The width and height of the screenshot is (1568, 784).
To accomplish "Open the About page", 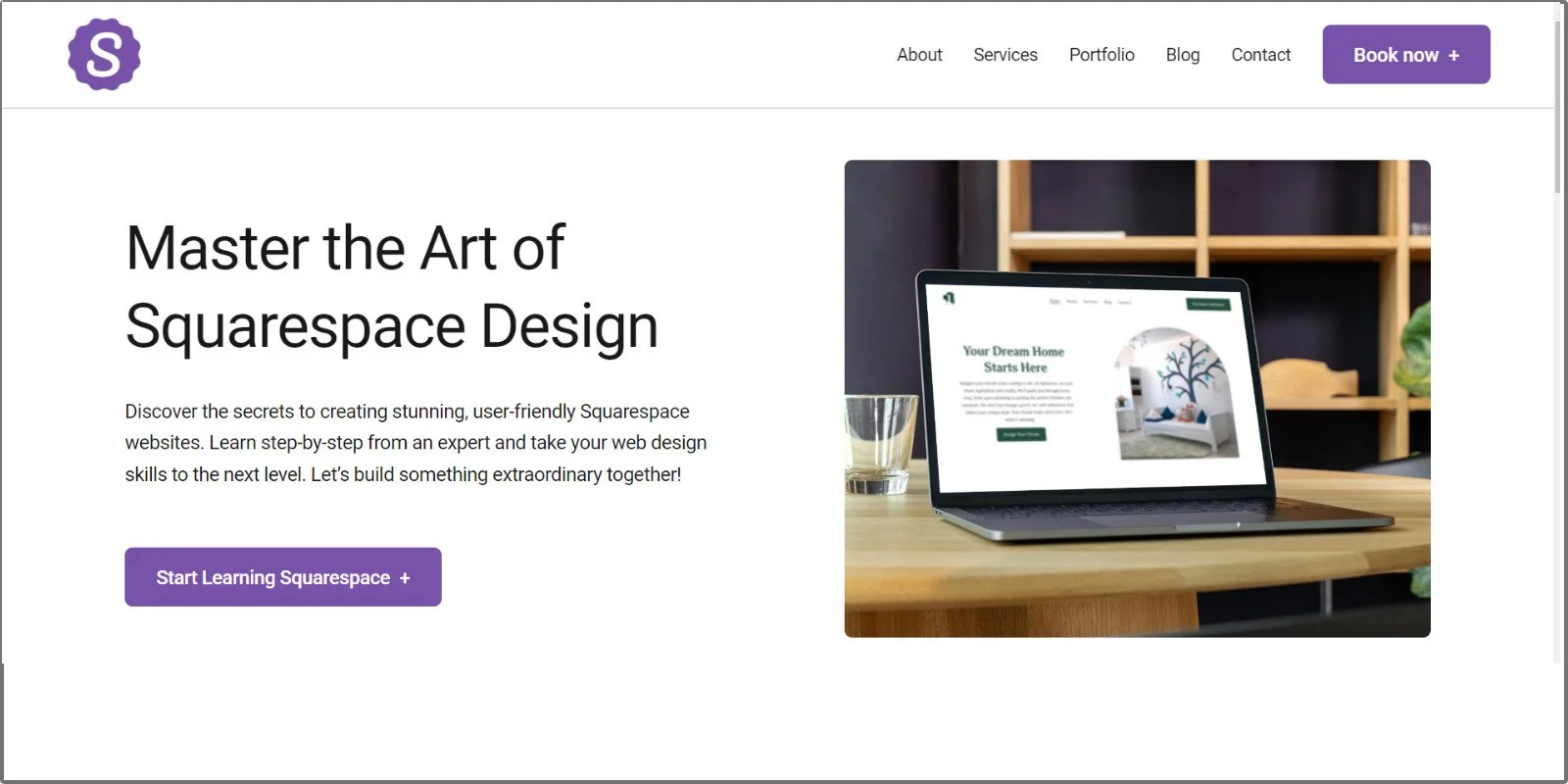I will [919, 55].
